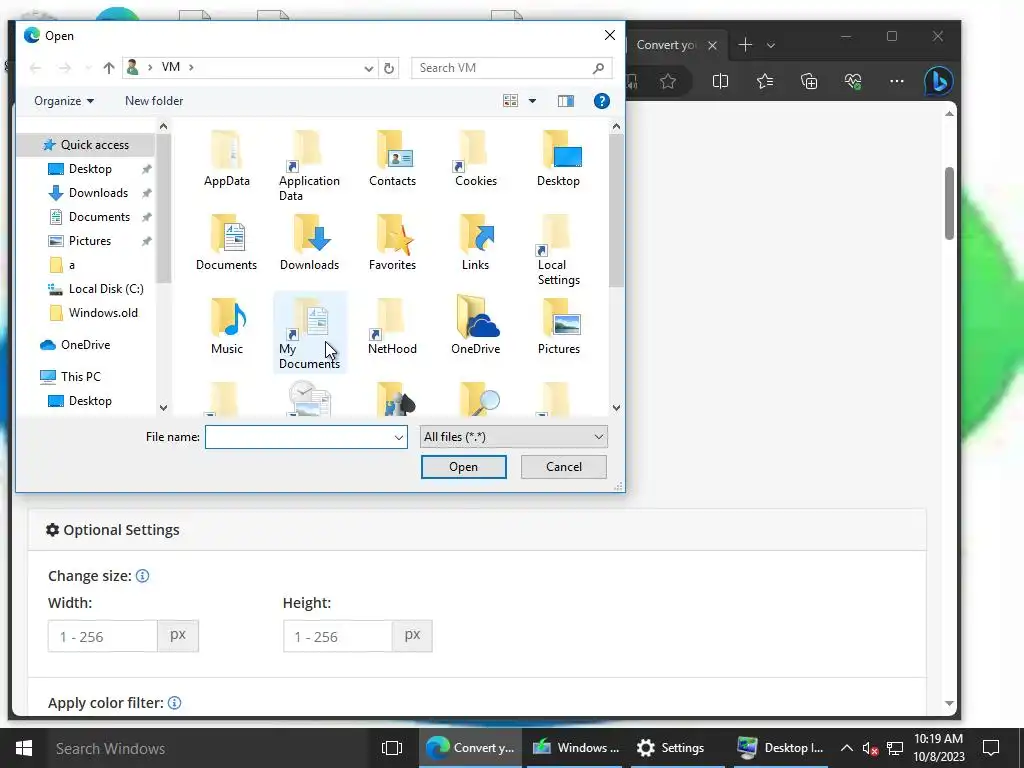
Task: Open a new Edge tab
Action: coord(745,45)
